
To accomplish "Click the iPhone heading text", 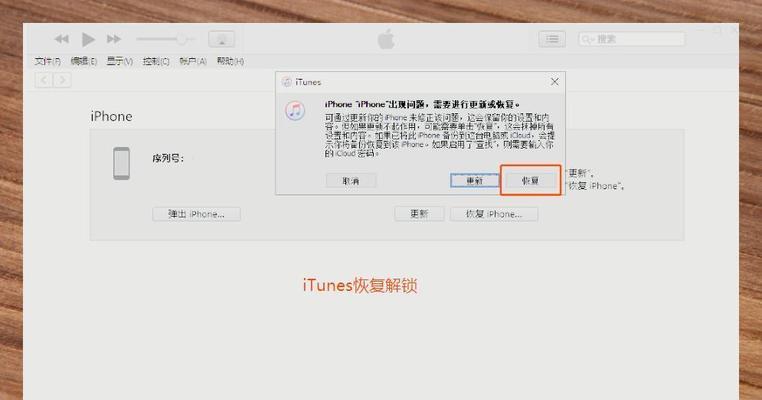I will [111, 117].
